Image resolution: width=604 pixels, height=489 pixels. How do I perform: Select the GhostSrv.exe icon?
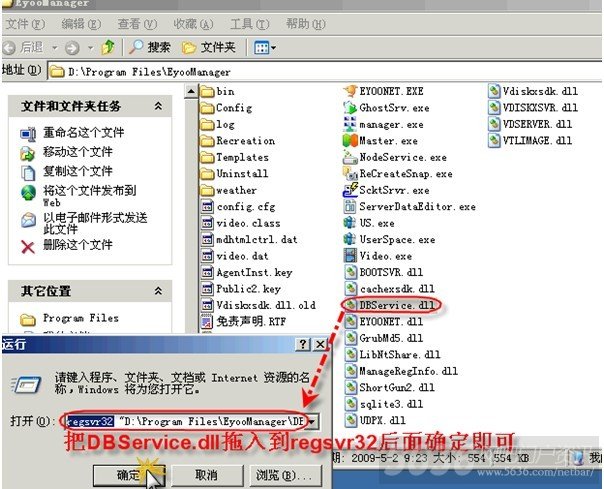350,108
